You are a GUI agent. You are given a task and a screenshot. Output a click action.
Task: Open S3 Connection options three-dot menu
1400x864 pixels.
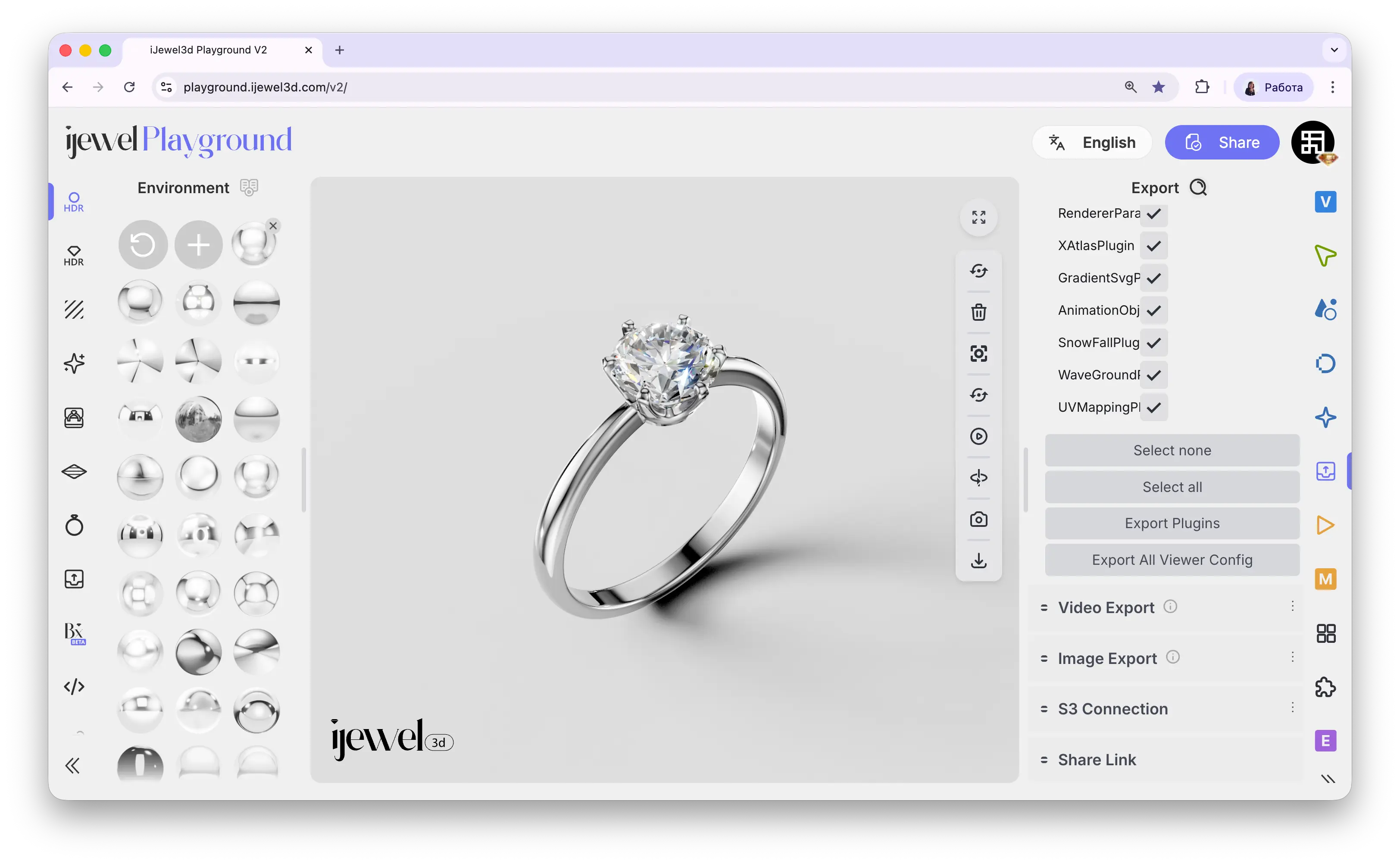[1292, 708]
